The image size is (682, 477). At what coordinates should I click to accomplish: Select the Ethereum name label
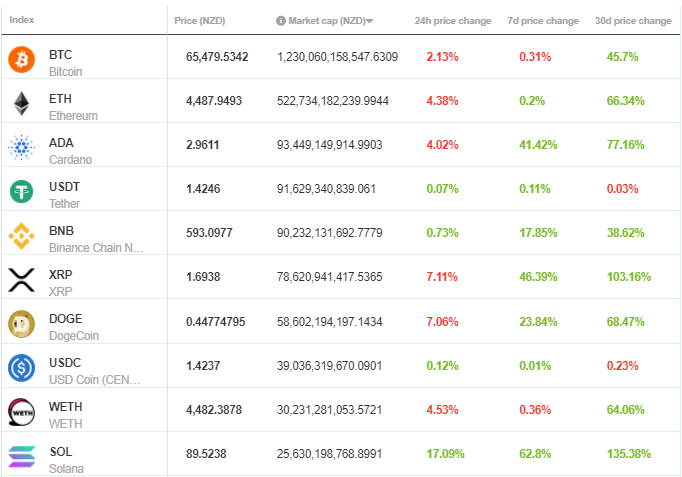[x=73, y=116]
